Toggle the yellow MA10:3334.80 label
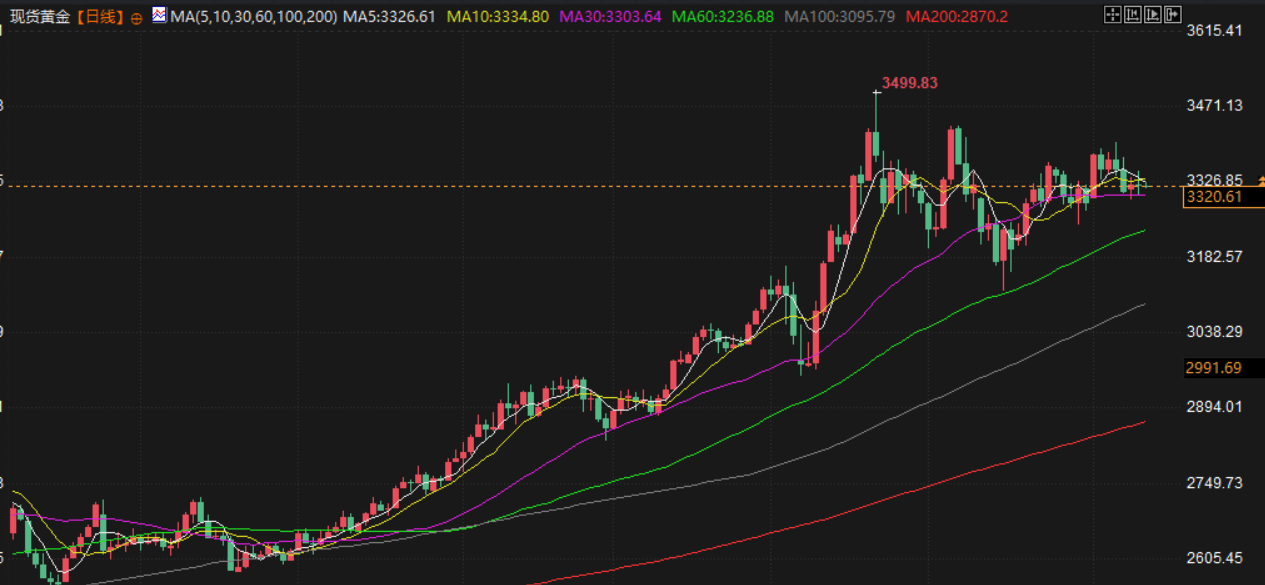 tap(497, 17)
